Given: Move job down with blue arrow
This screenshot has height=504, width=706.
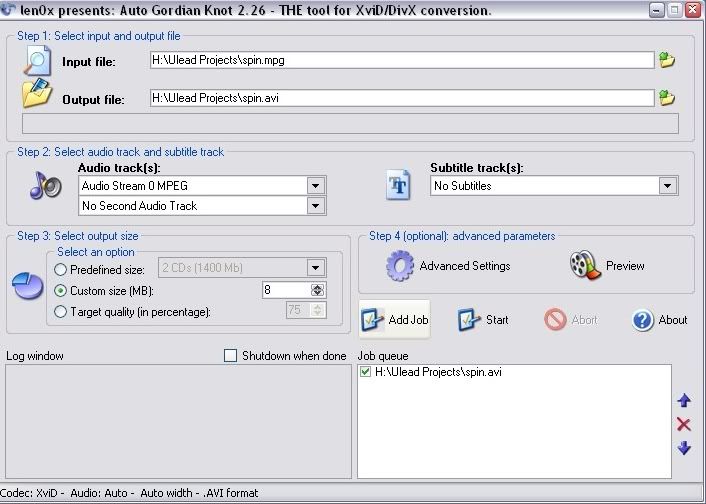Looking at the screenshot, I should tap(684, 448).
